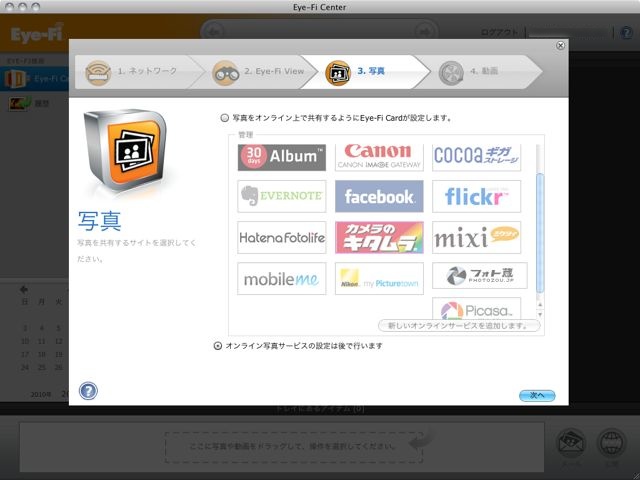This screenshot has width=640, height=480.
Task: Choose Hatena Fotolife service
Action: 282,238
